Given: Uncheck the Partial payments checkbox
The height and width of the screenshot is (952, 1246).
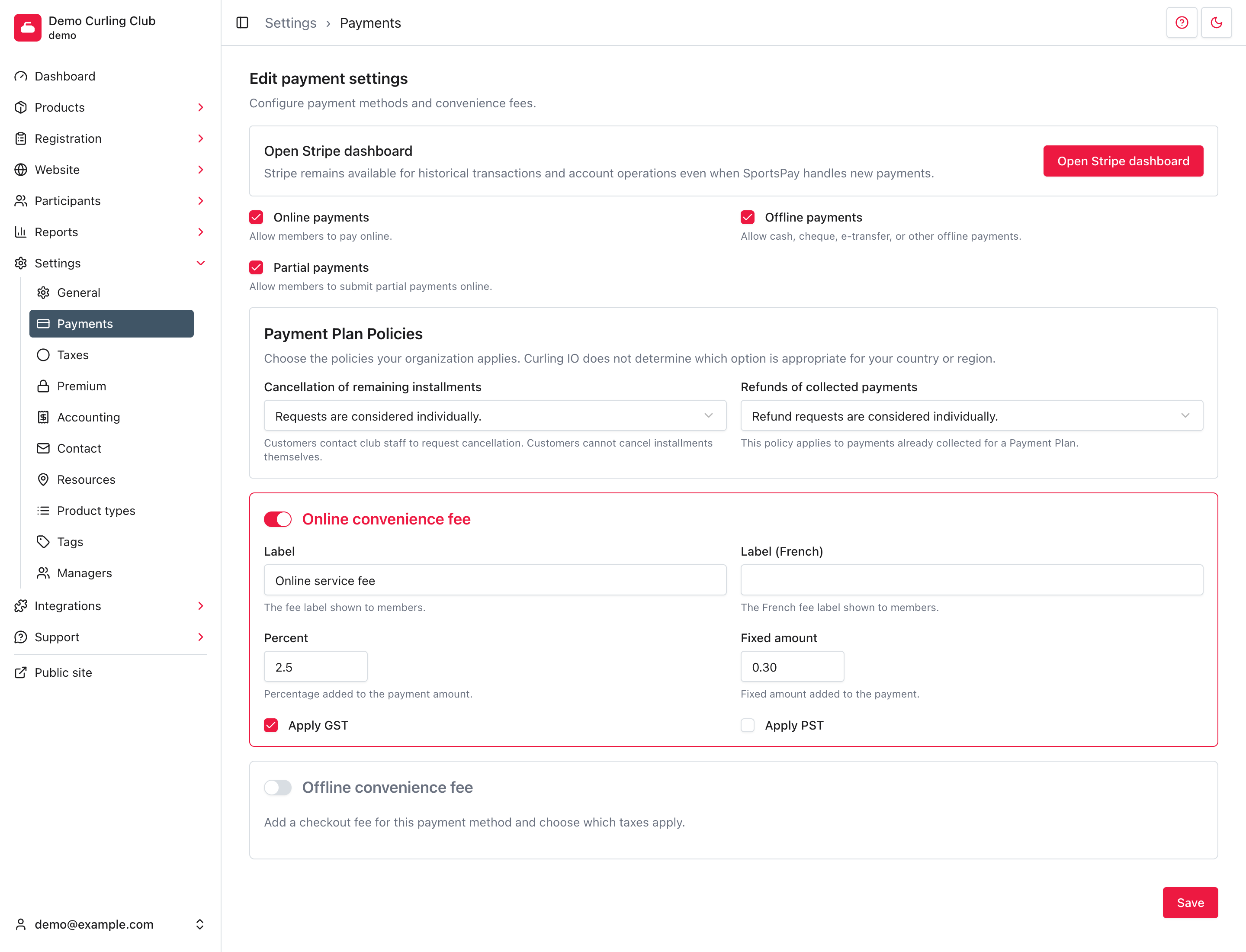Looking at the screenshot, I should point(256,267).
